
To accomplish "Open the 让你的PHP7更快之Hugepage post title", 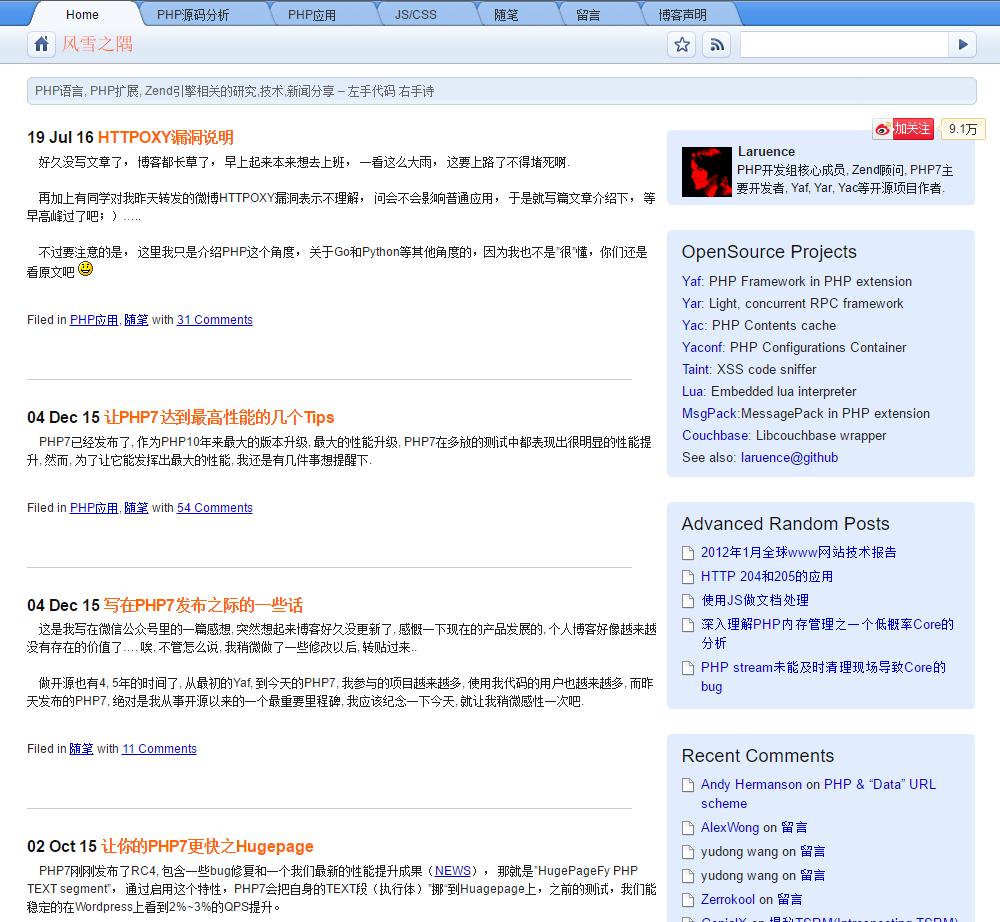I will point(207,846).
